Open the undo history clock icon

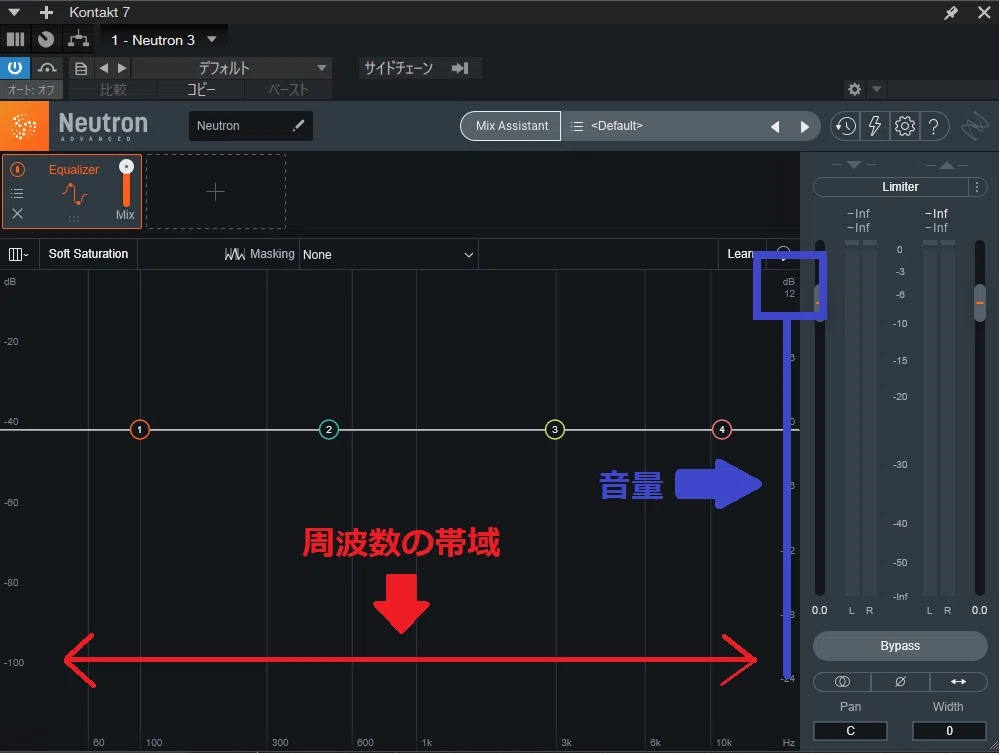pos(846,126)
